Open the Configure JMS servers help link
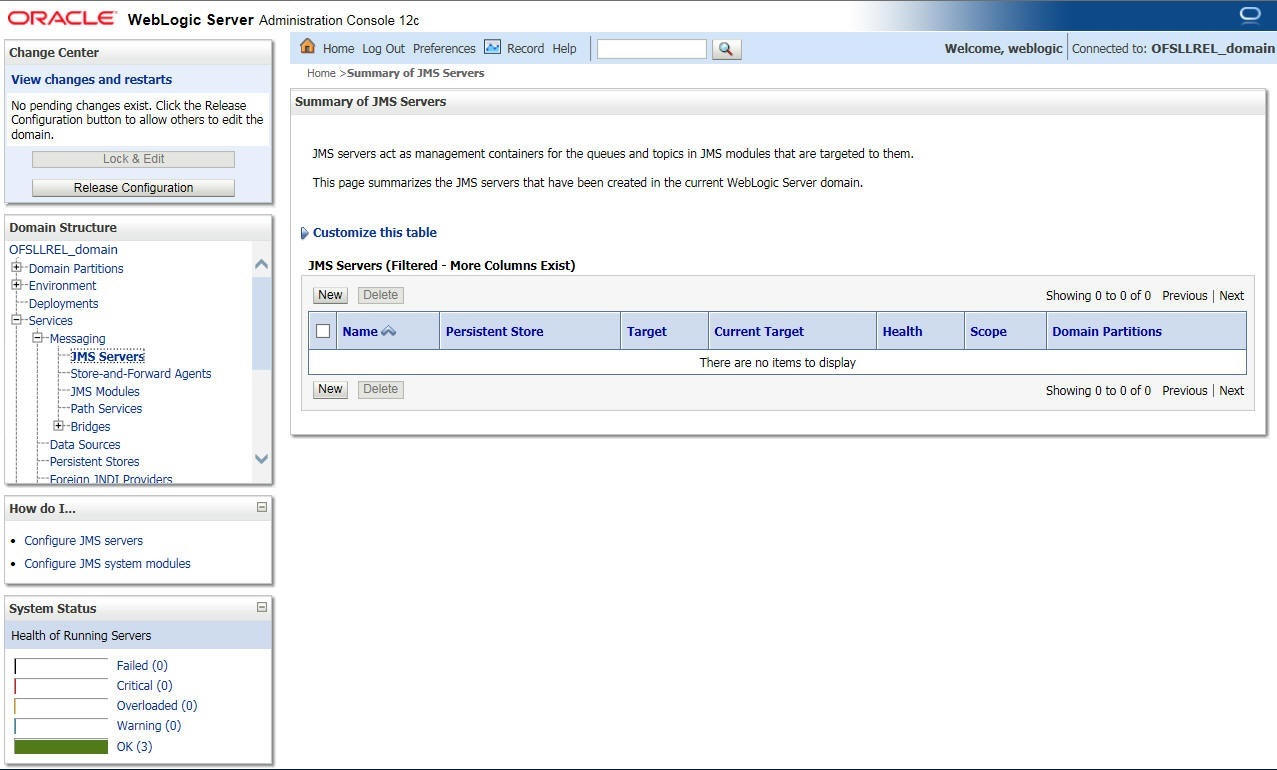Image resolution: width=1277 pixels, height=770 pixels. coord(84,540)
